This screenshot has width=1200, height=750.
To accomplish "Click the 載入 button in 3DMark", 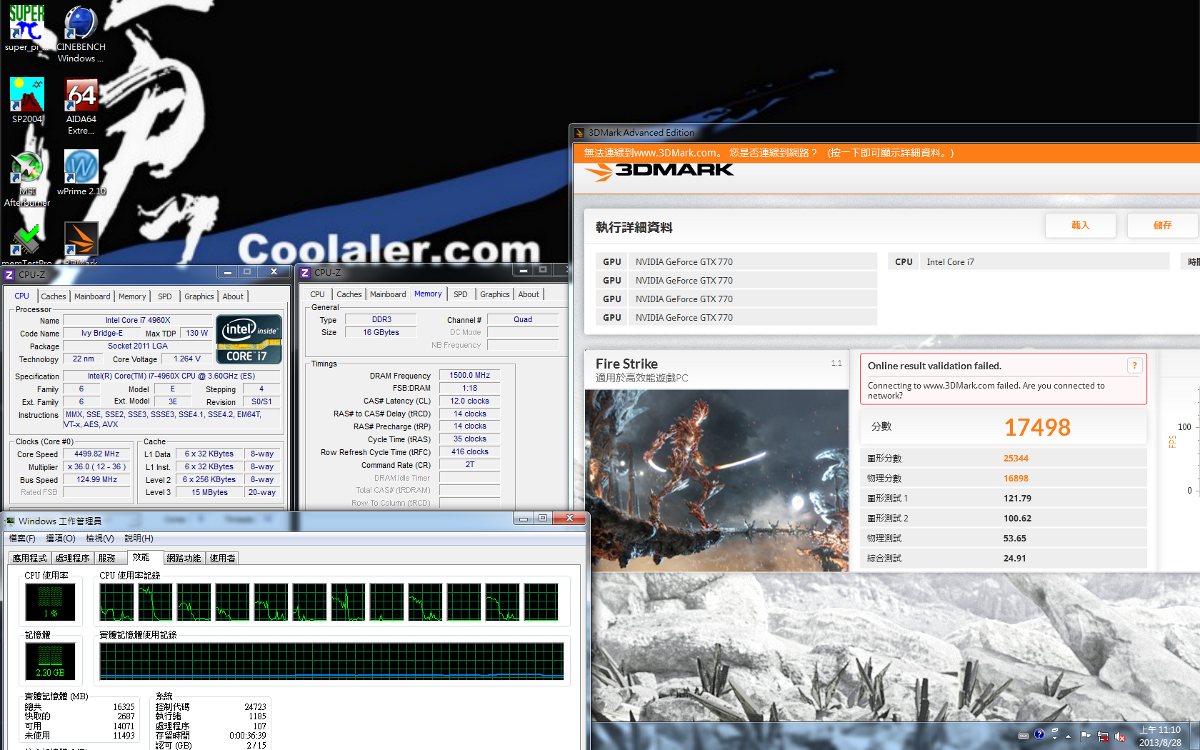I will click(1080, 226).
